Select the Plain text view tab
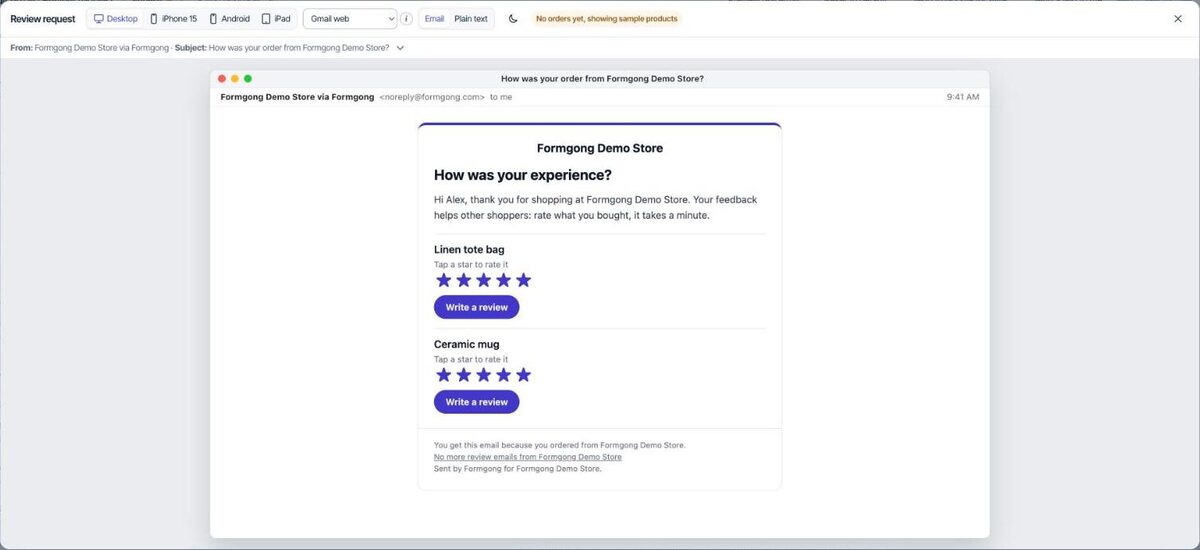 coord(471,19)
